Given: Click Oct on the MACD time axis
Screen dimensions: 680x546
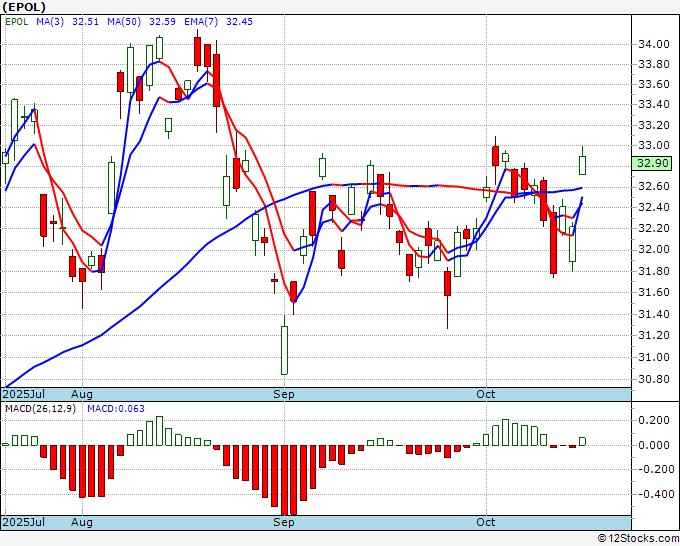Looking at the screenshot, I should (486, 522).
